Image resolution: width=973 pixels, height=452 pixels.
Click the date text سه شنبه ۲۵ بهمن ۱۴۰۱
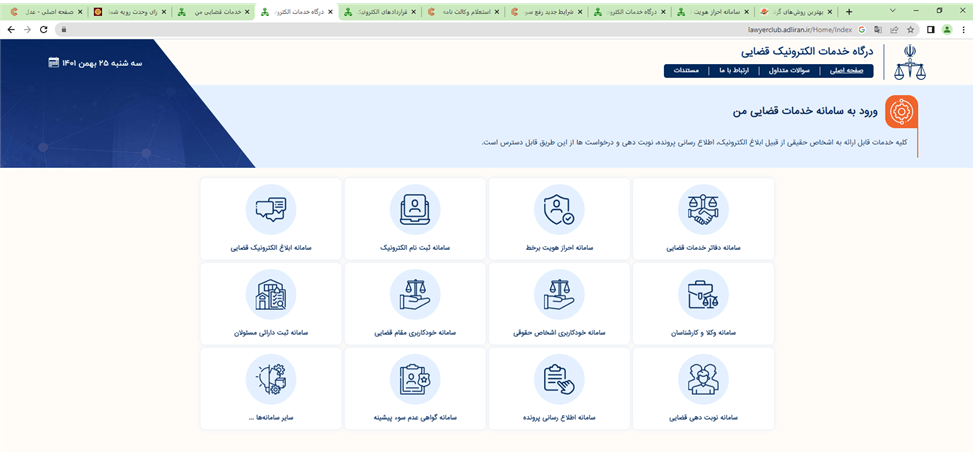click(102, 63)
